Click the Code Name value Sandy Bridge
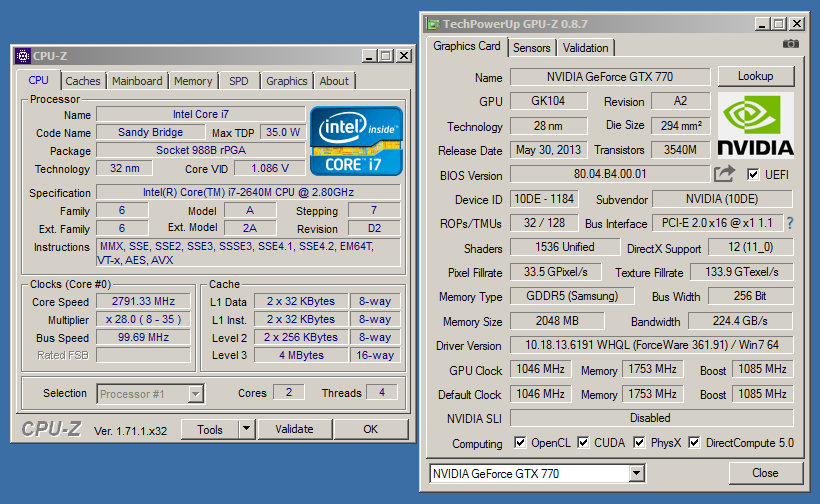Viewport: 820px width, 504px height. 151,132
